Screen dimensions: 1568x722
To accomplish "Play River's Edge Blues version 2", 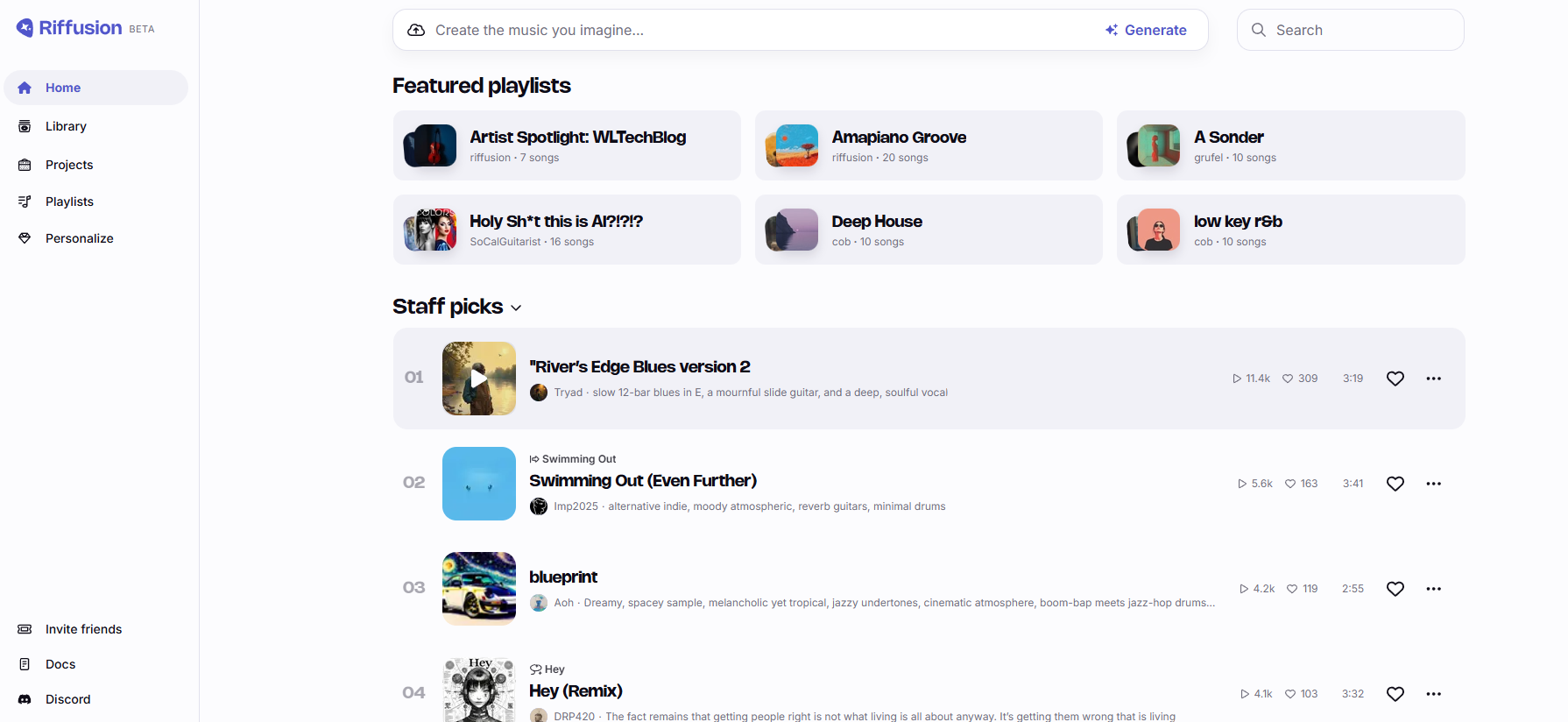I will (479, 379).
